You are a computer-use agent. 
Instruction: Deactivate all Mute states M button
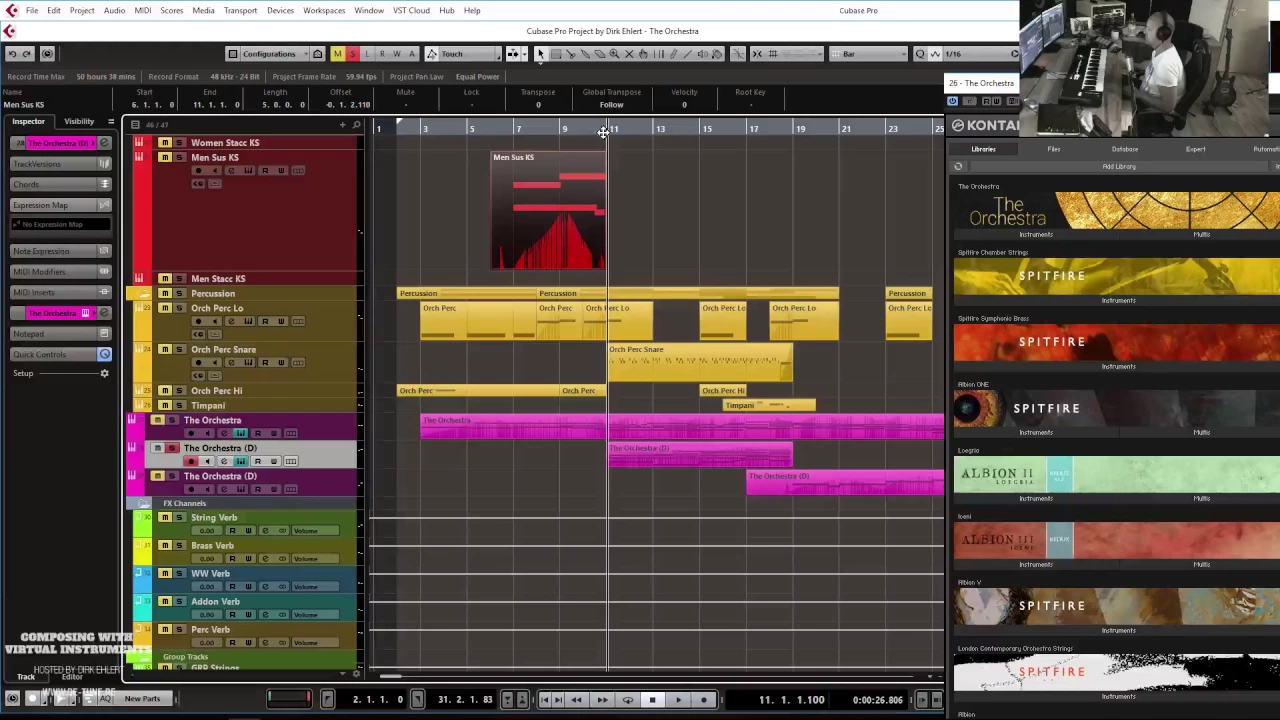point(337,54)
